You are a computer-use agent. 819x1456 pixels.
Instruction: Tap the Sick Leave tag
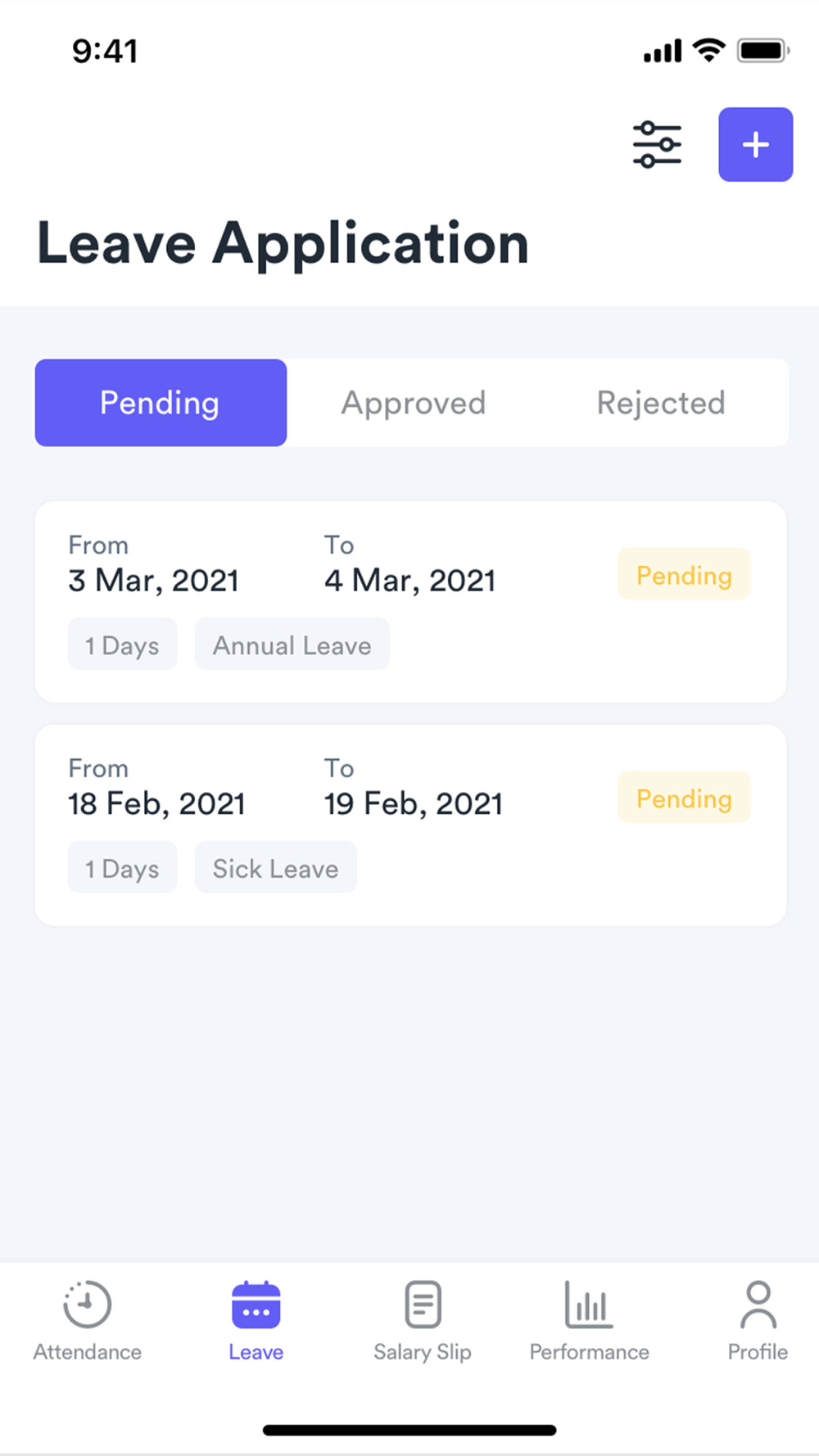click(x=276, y=868)
